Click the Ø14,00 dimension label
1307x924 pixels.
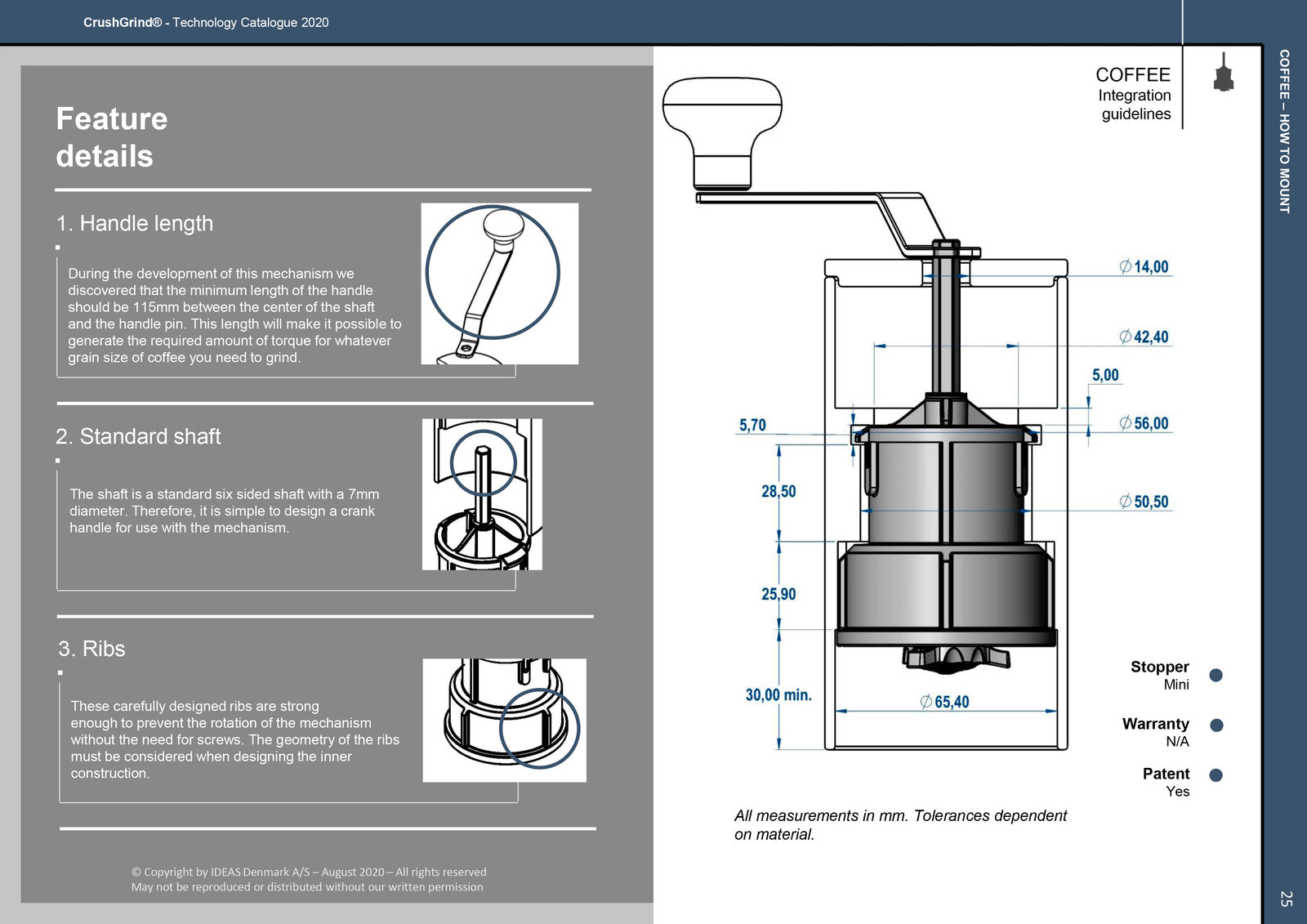click(x=1144, y=266)
